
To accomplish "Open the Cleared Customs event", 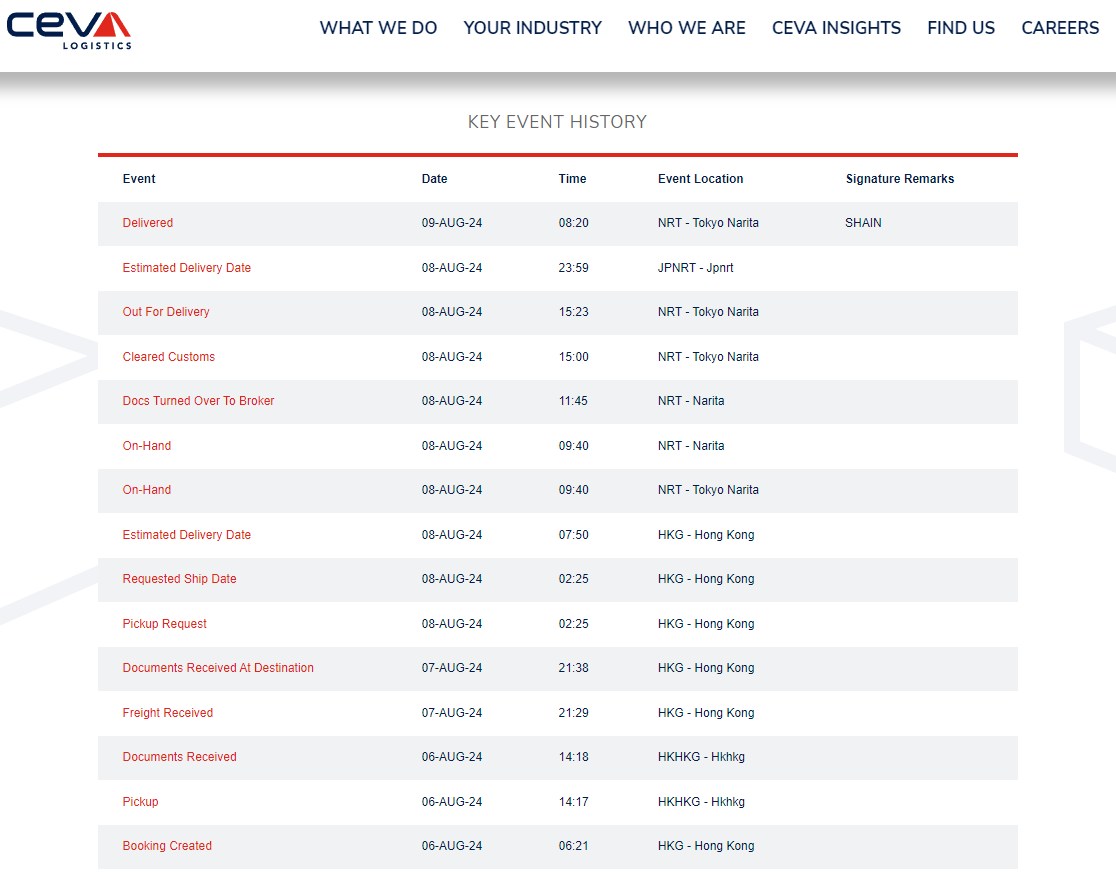I will click(169, 356).
